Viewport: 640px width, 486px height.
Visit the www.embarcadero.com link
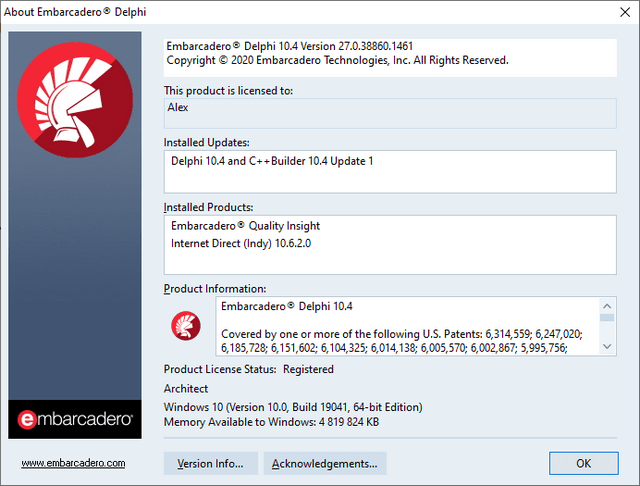(x=73, y=463)
